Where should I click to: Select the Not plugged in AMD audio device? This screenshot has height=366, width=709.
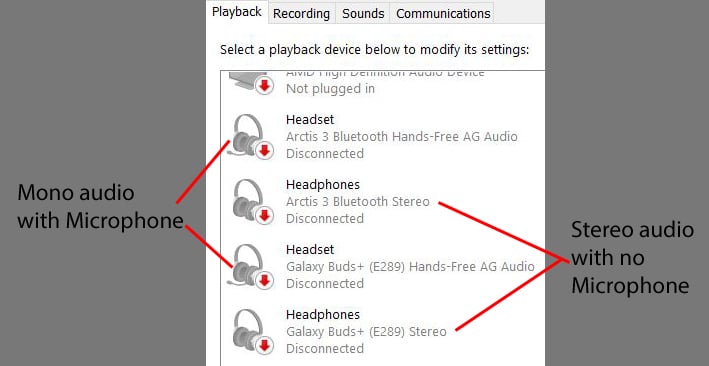(383, 83)
